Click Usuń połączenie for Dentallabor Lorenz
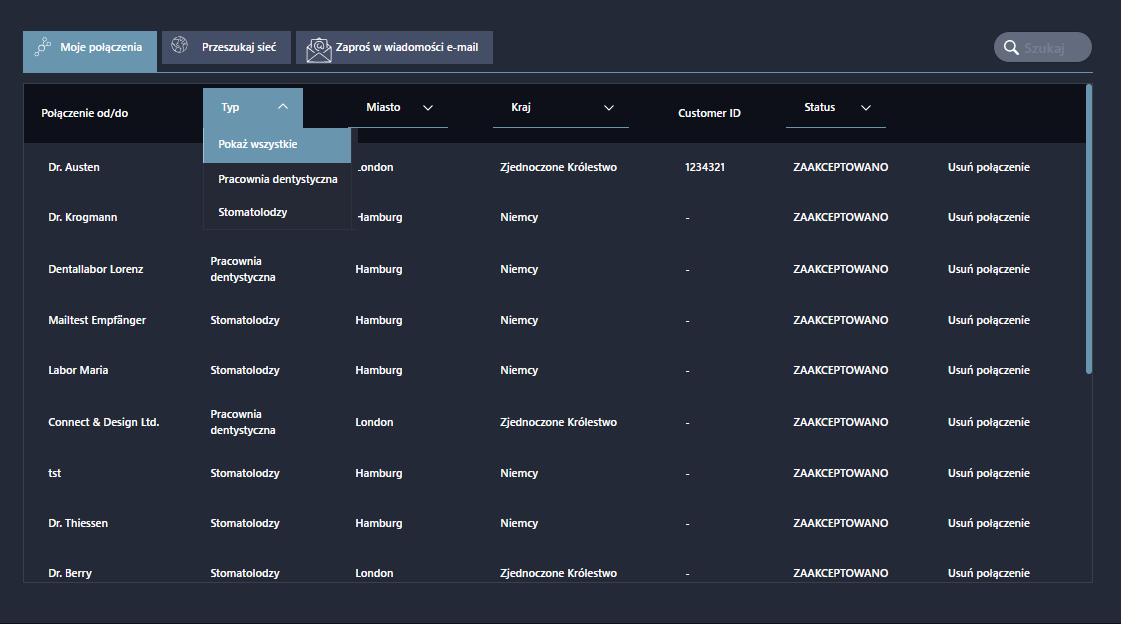1121x624 pixels. [988, 269]
